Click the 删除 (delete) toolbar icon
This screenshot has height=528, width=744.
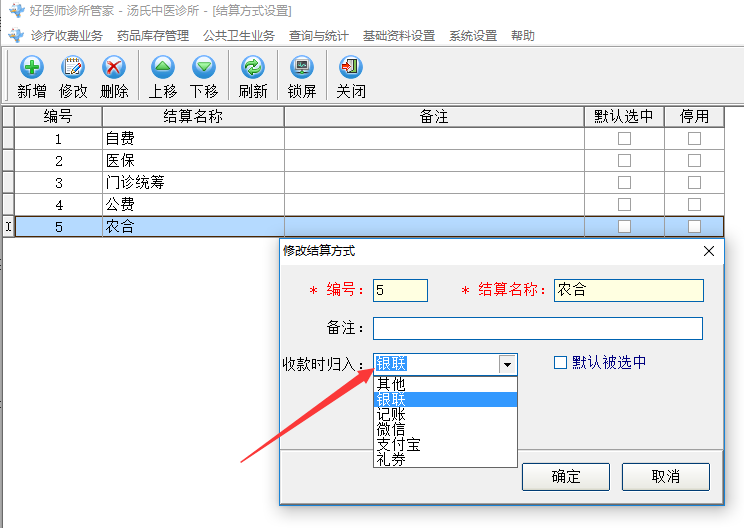114,76
